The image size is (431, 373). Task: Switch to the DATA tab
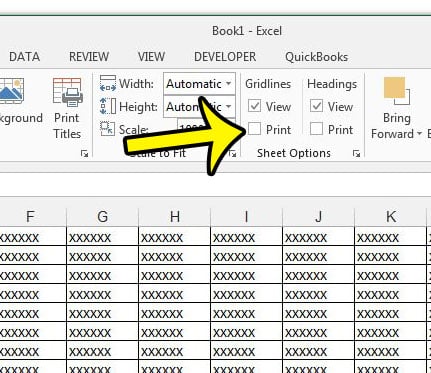pos(25,57)
